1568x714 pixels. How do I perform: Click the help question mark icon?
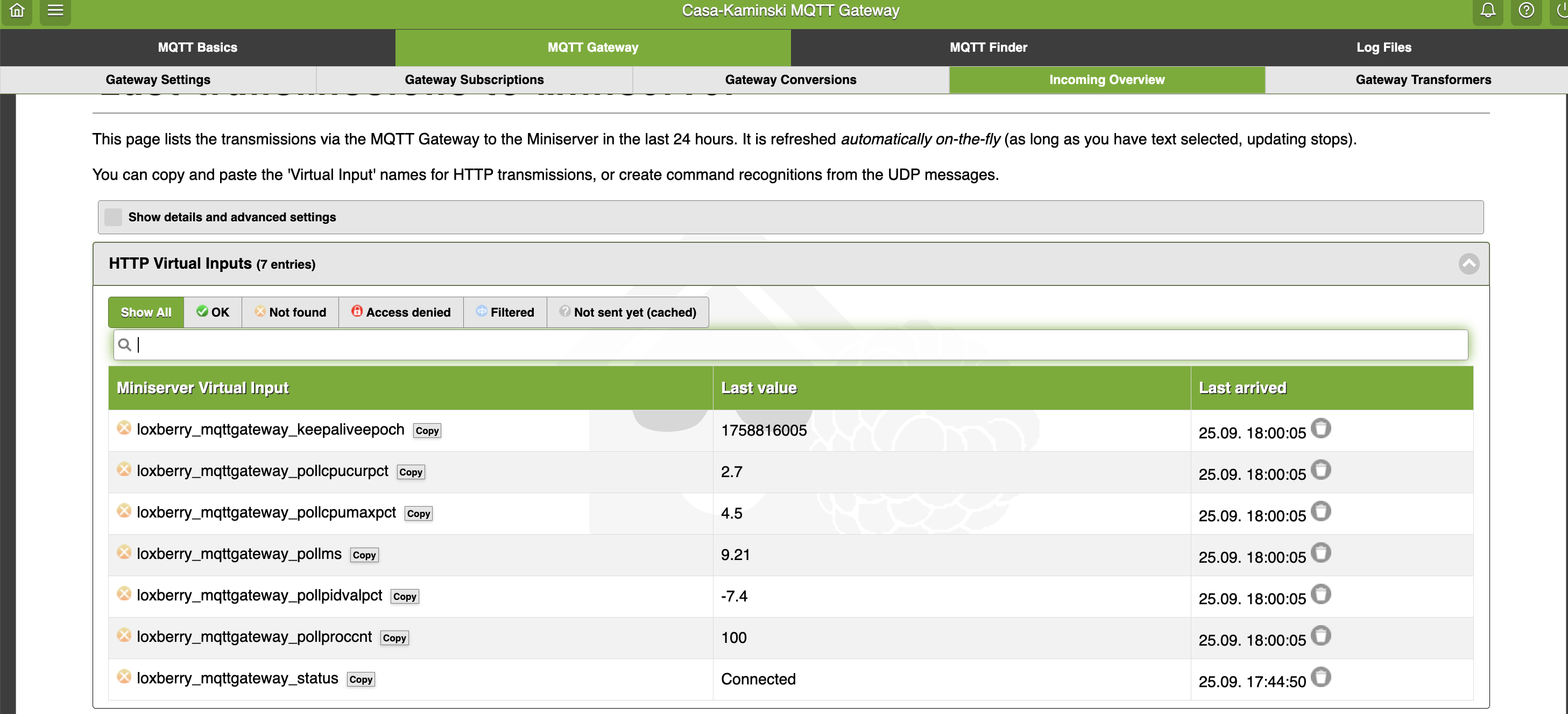click(1526, 10)
